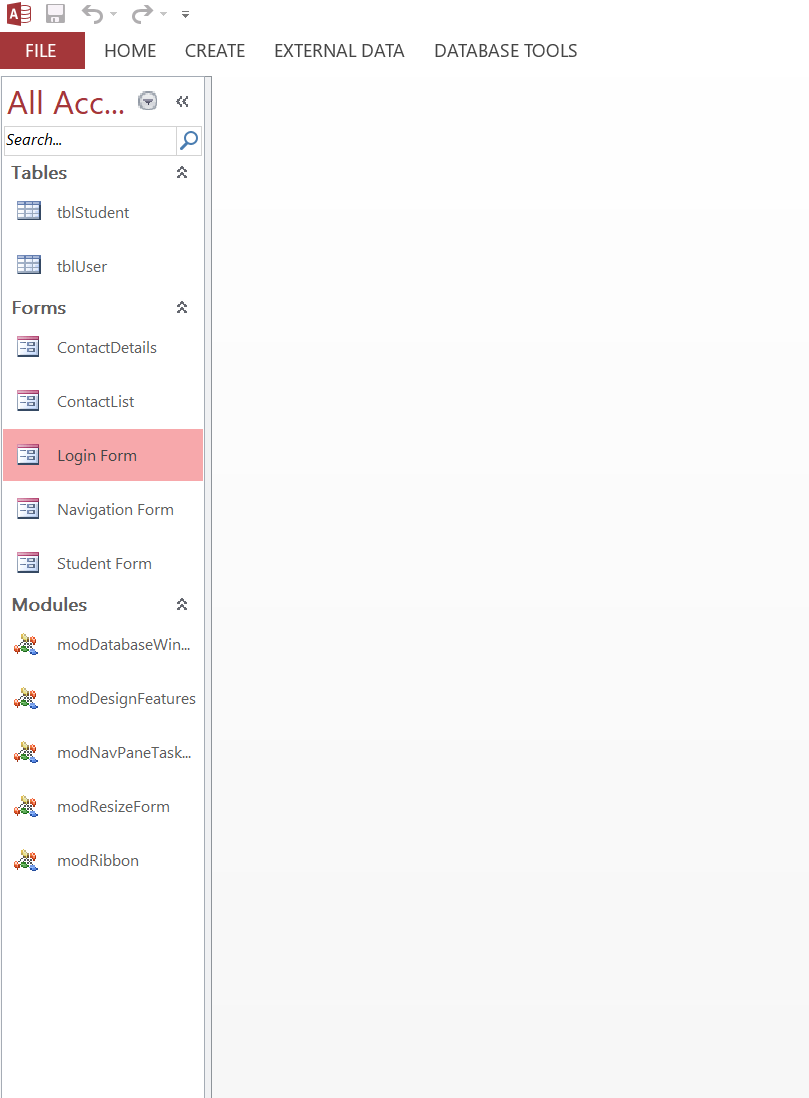
Task: Click the Login Form icon
Action: click(x=28, y=454)
